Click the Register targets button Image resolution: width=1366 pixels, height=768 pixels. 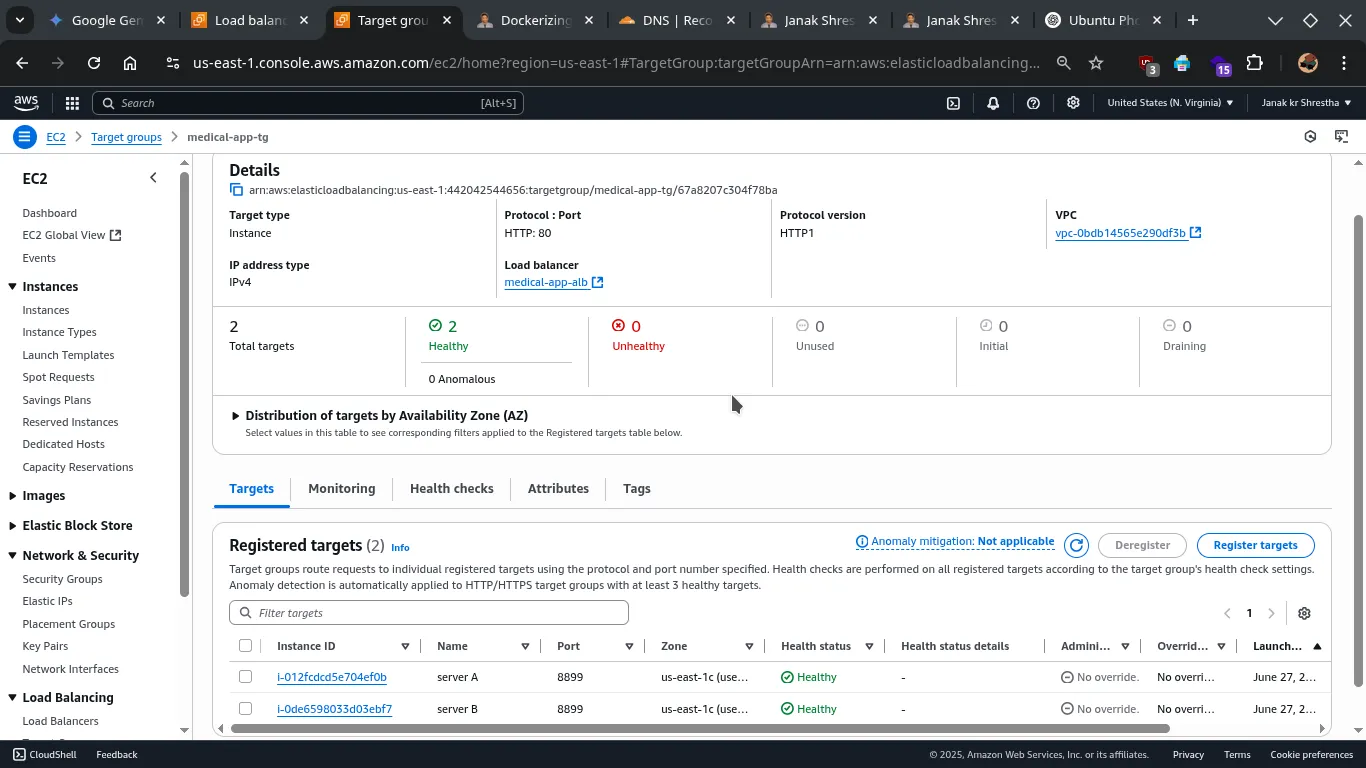[x=1255, y=545]
